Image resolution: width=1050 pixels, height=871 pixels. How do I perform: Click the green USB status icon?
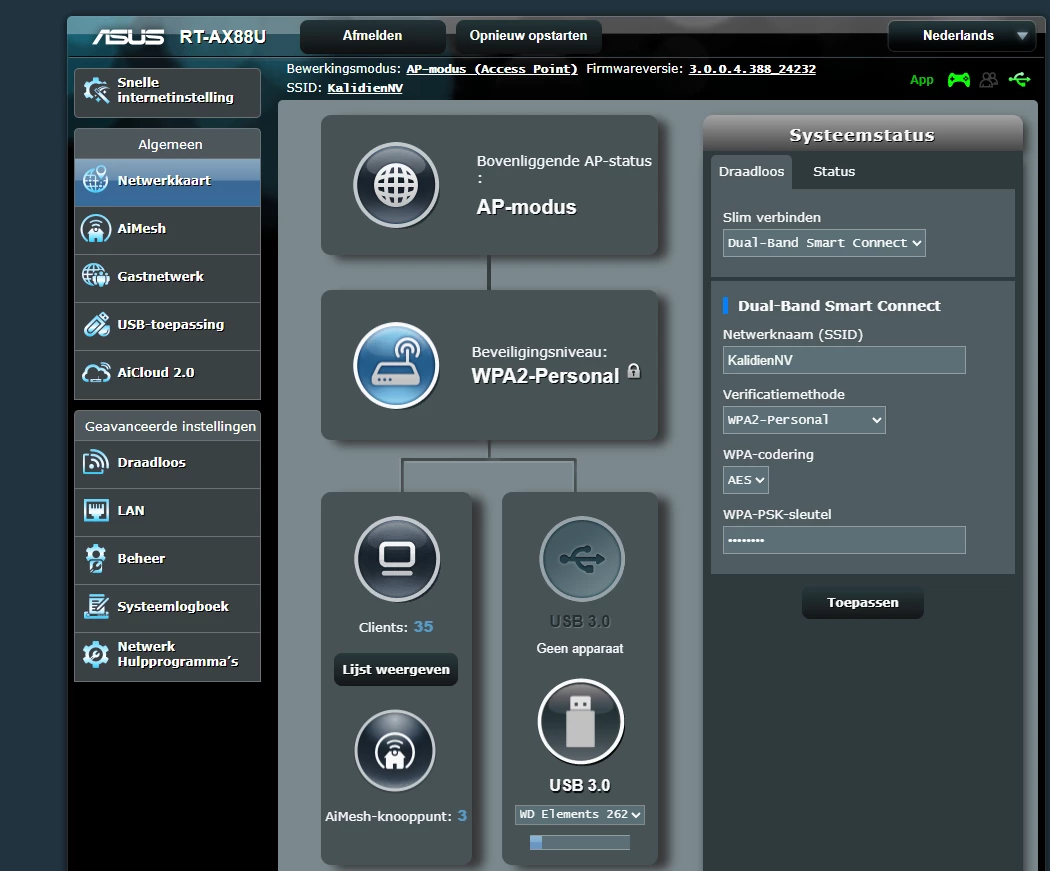click(1020, 80)
